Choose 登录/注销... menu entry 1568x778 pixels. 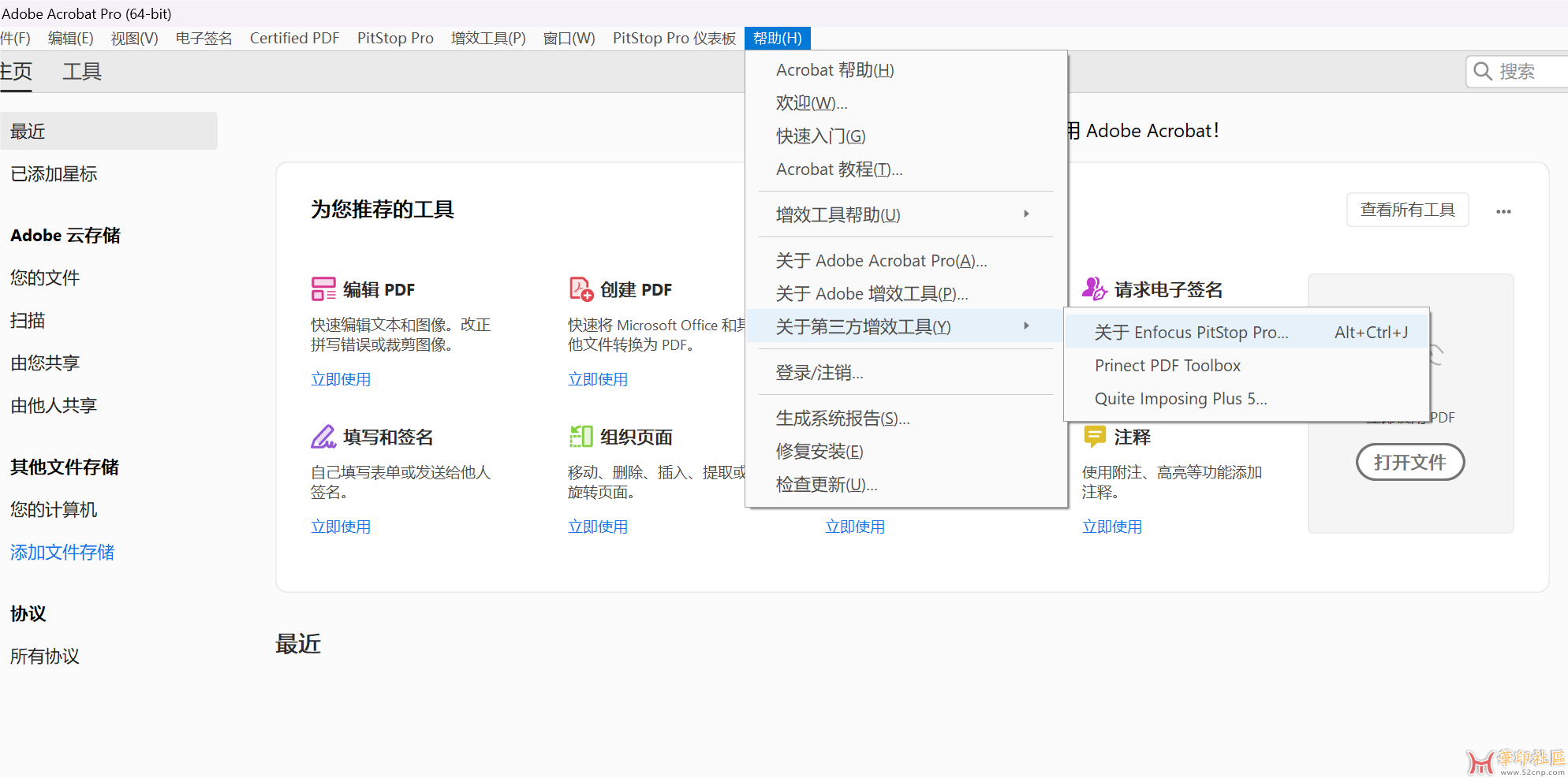(x=906, y=373)
